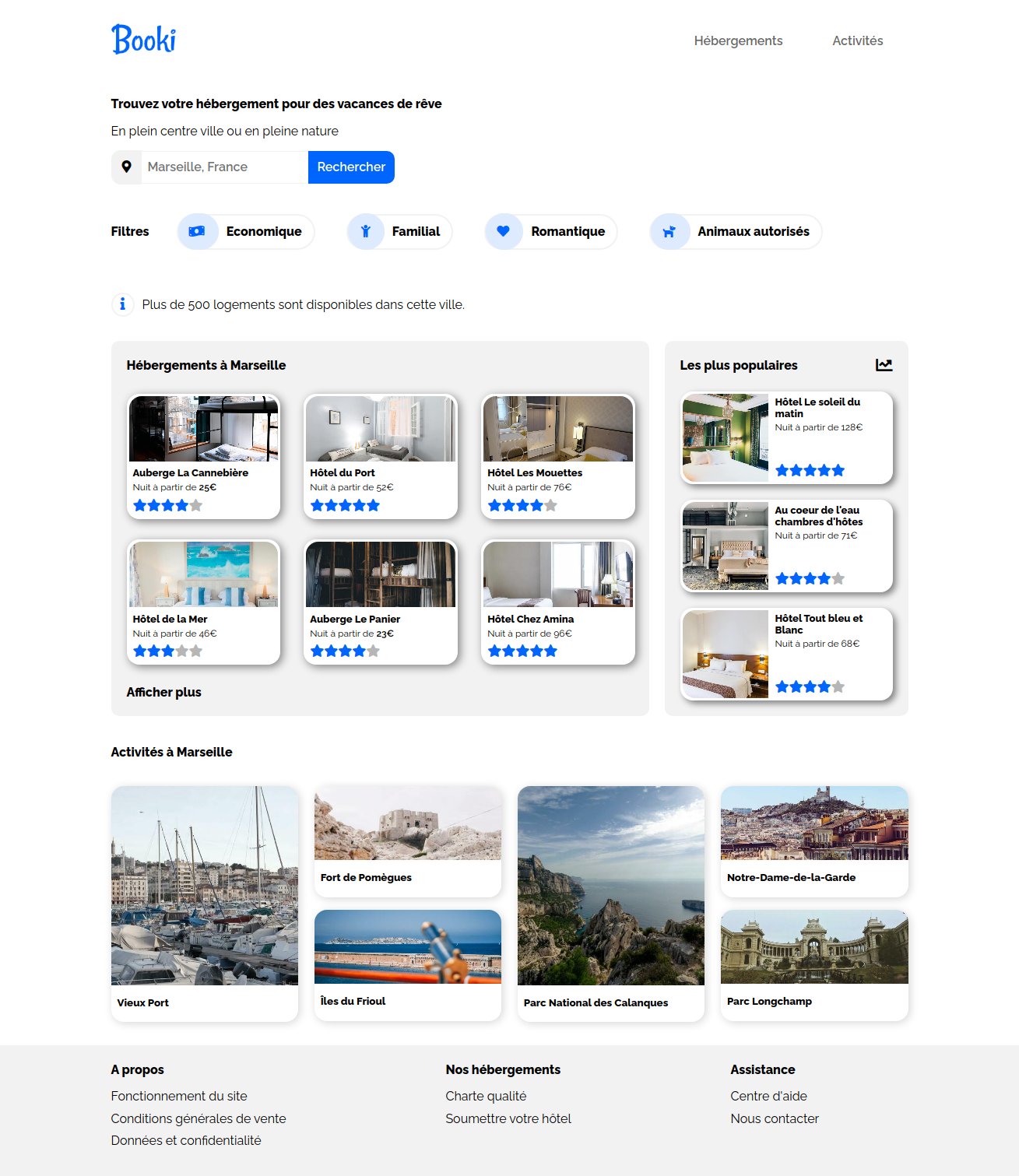Open the Hôtel Le soleil du matin card

tap(786, 437)
